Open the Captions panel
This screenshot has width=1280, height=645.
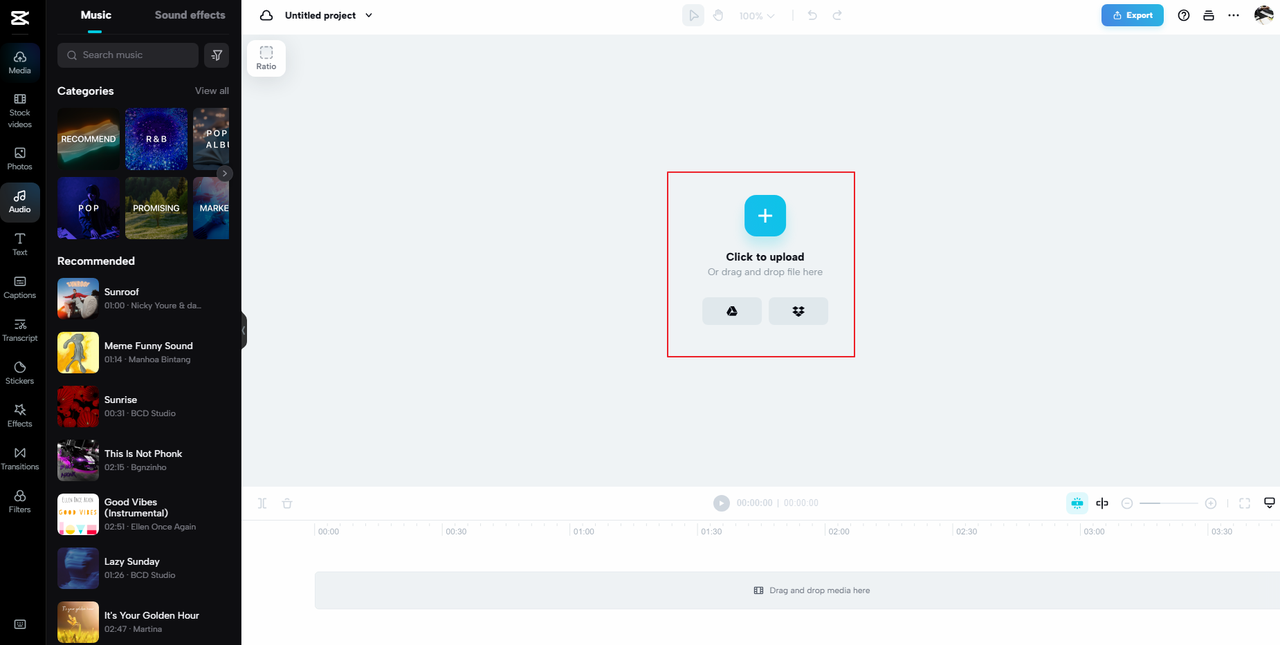click(x=20, y=287)
